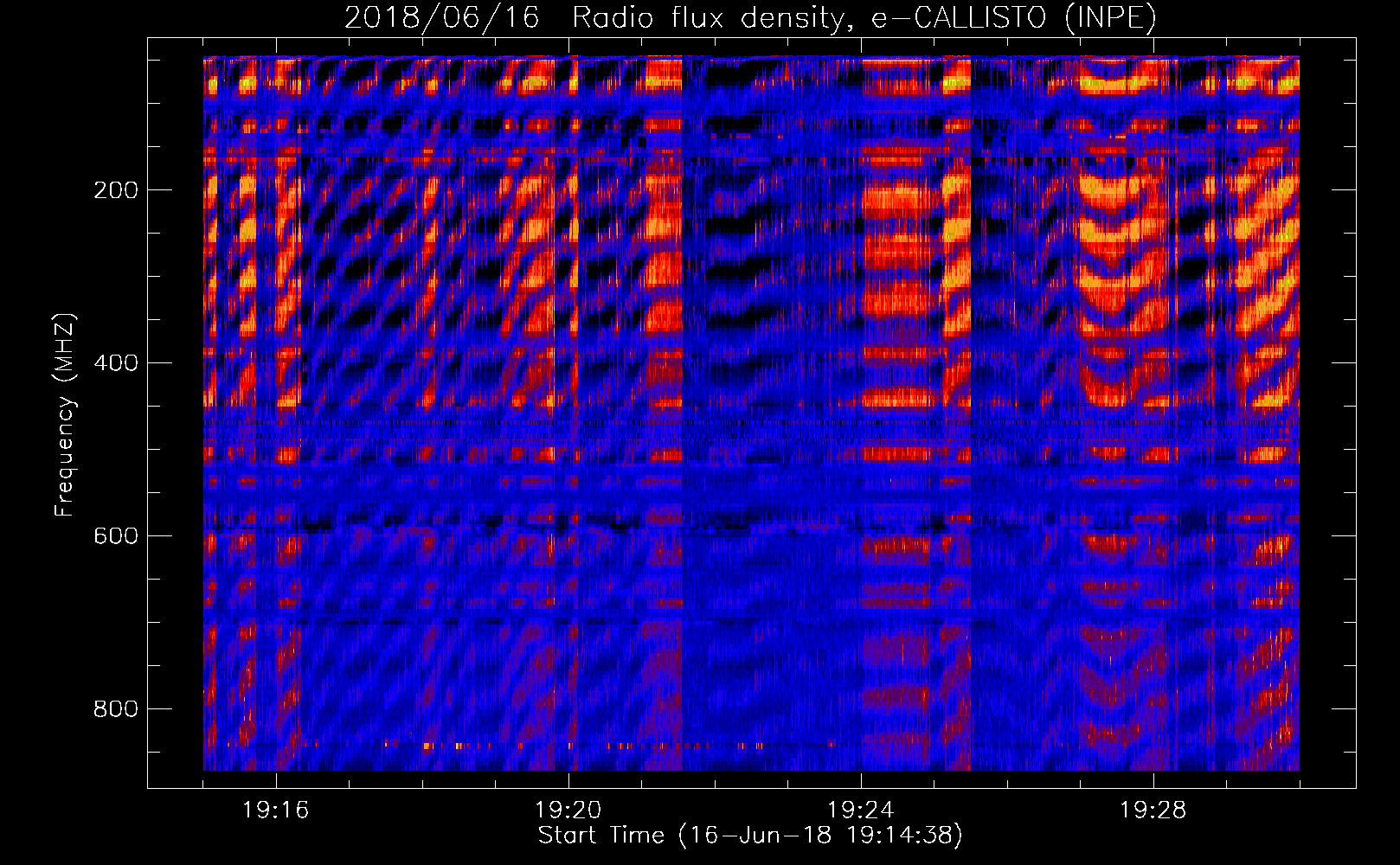Click the 400 frequency tick label
1400x865 pixels.
click(116, 363)
